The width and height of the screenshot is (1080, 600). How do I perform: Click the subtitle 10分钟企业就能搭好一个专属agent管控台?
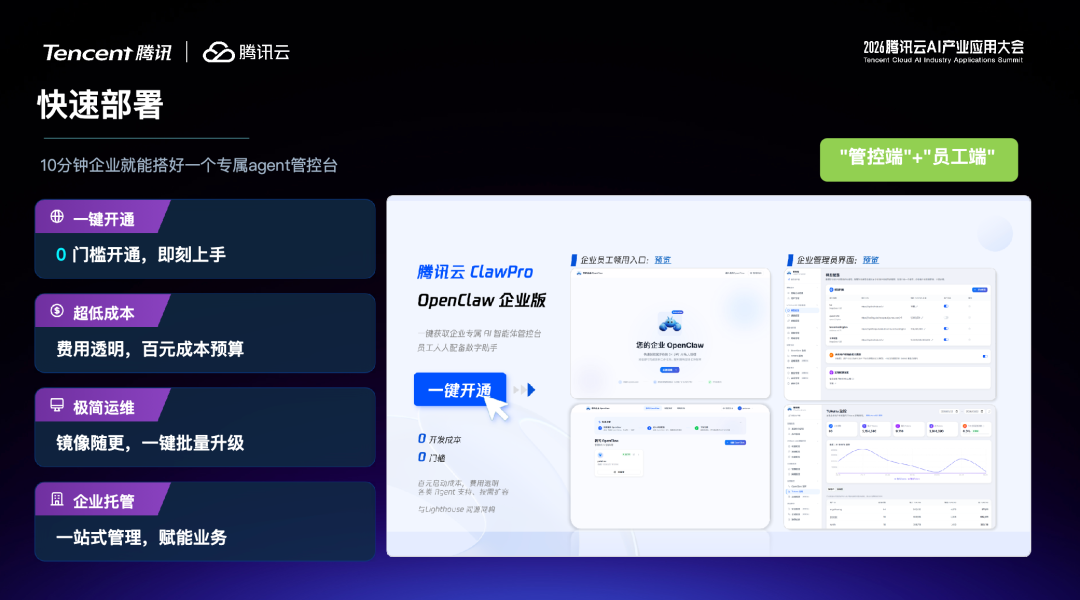pos(189,165)
